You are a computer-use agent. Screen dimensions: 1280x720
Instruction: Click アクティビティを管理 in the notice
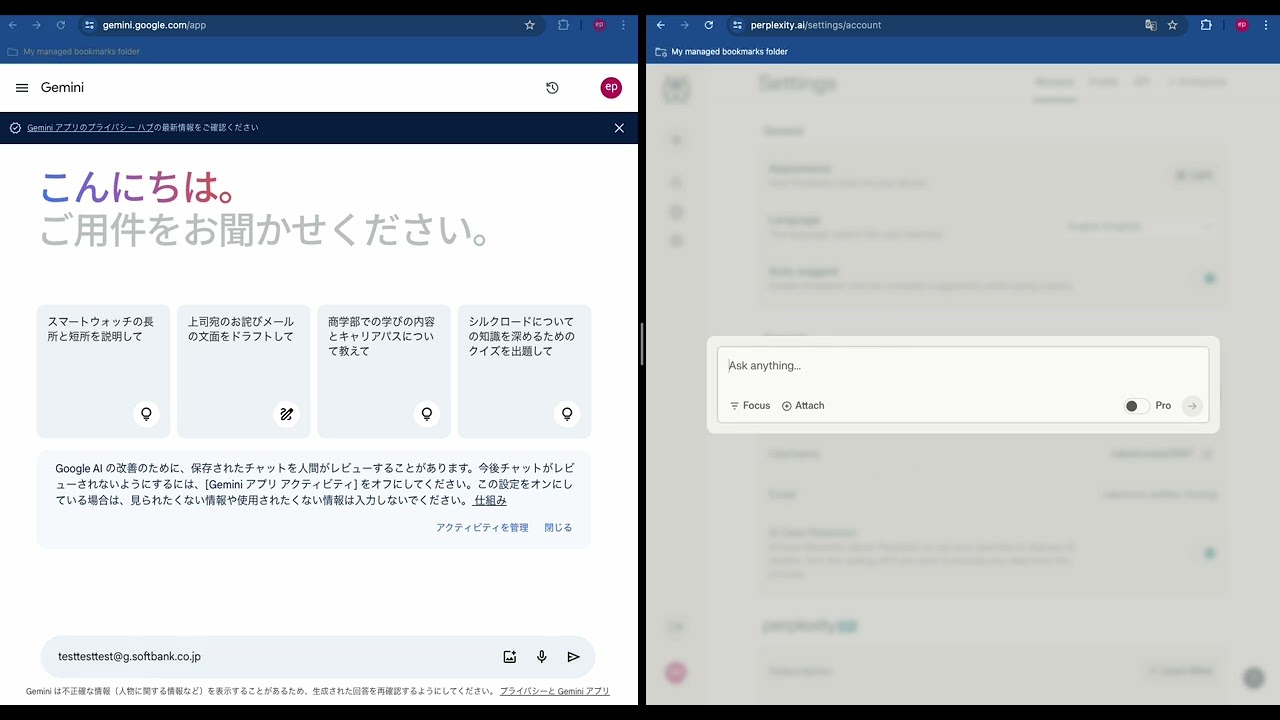[482, 527]
